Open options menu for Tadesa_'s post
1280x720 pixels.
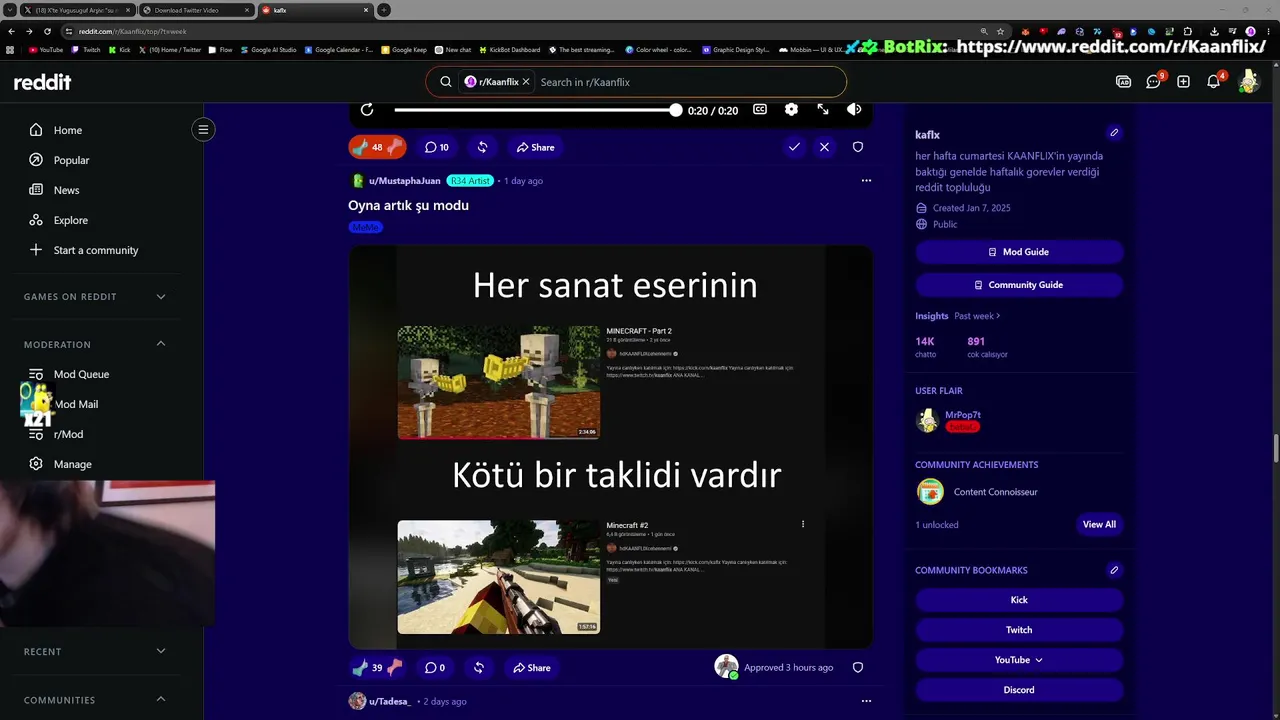pos(866,701)
